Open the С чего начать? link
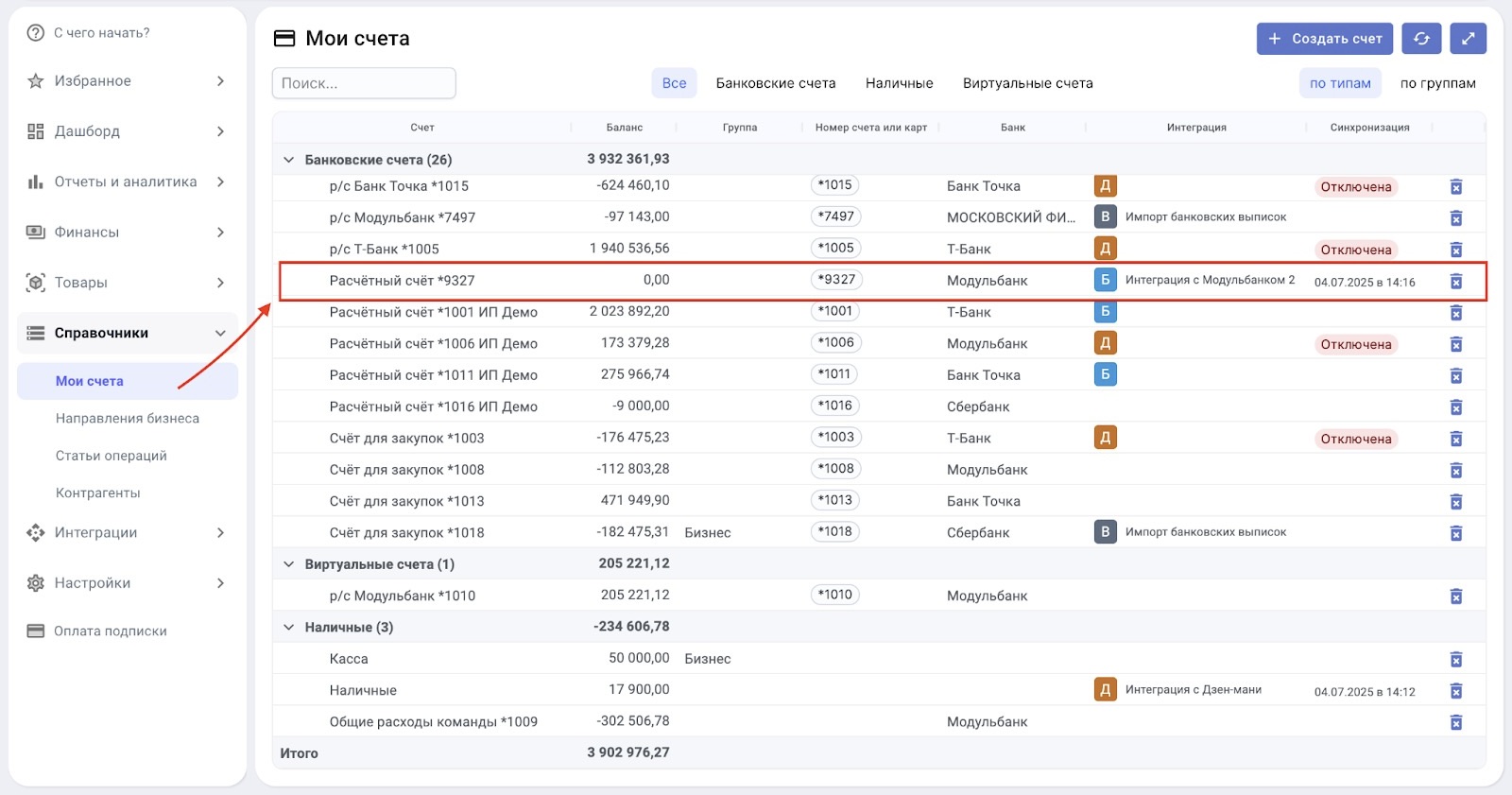The image size is (1512, 795). coord(101,33)
